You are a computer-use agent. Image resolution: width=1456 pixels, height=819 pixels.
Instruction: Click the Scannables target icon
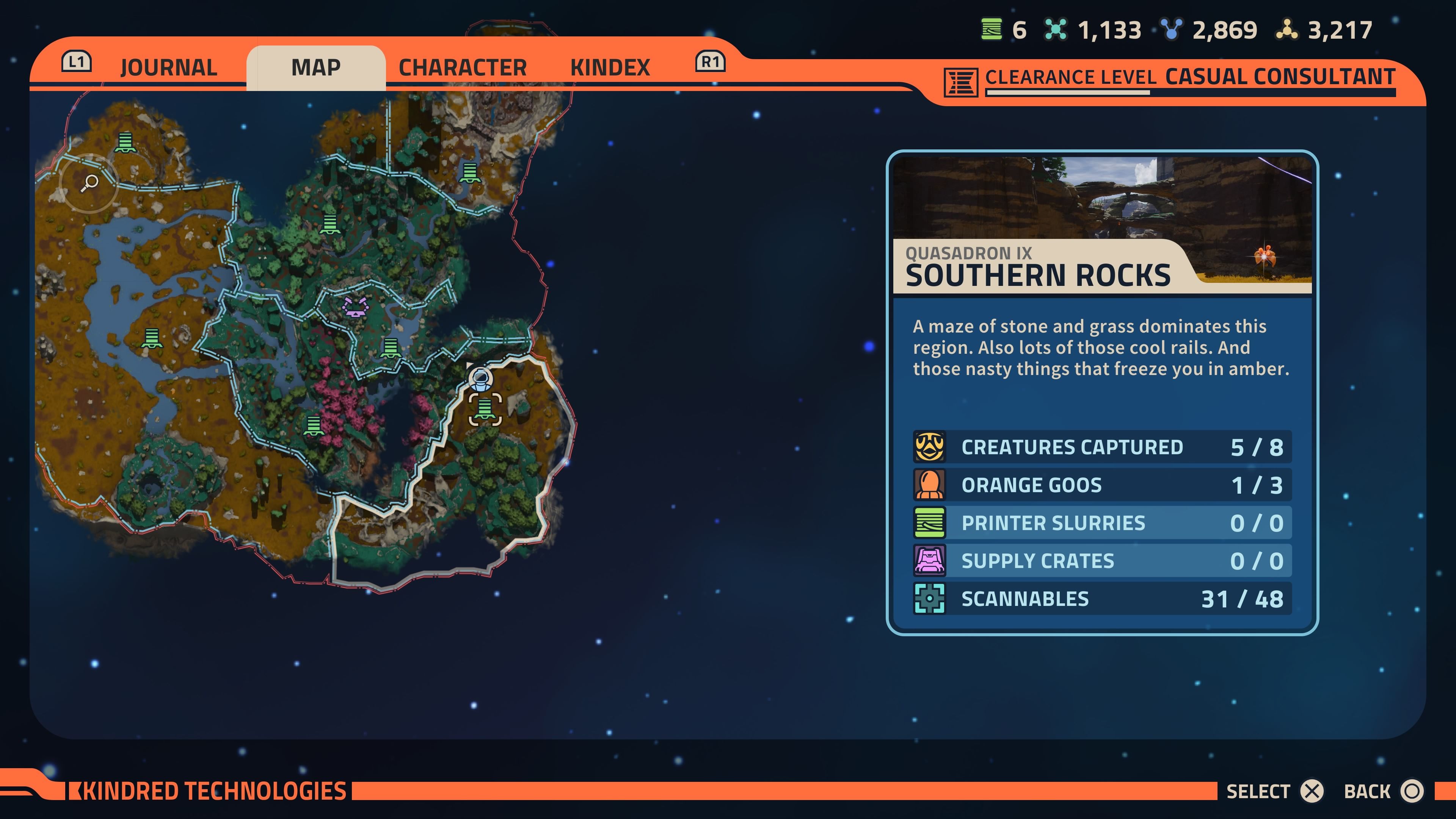pyautogui.click(x=929, y=599)
